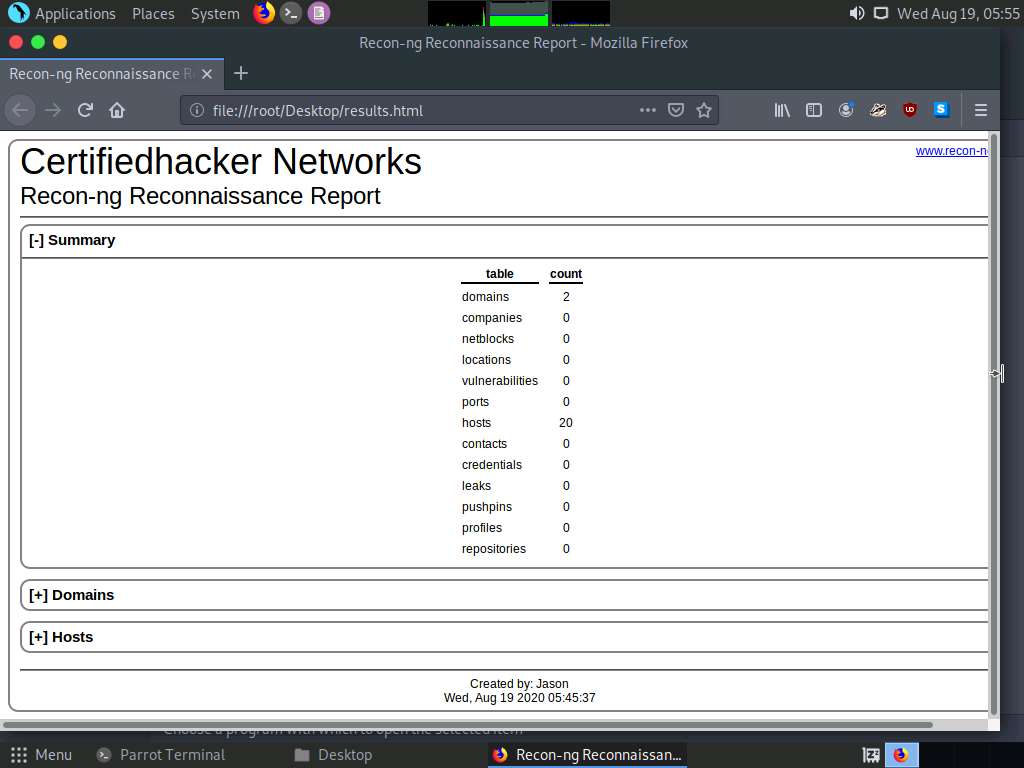Reload the current page
This screenshot has width=1024, height=768.
(85, 110)
